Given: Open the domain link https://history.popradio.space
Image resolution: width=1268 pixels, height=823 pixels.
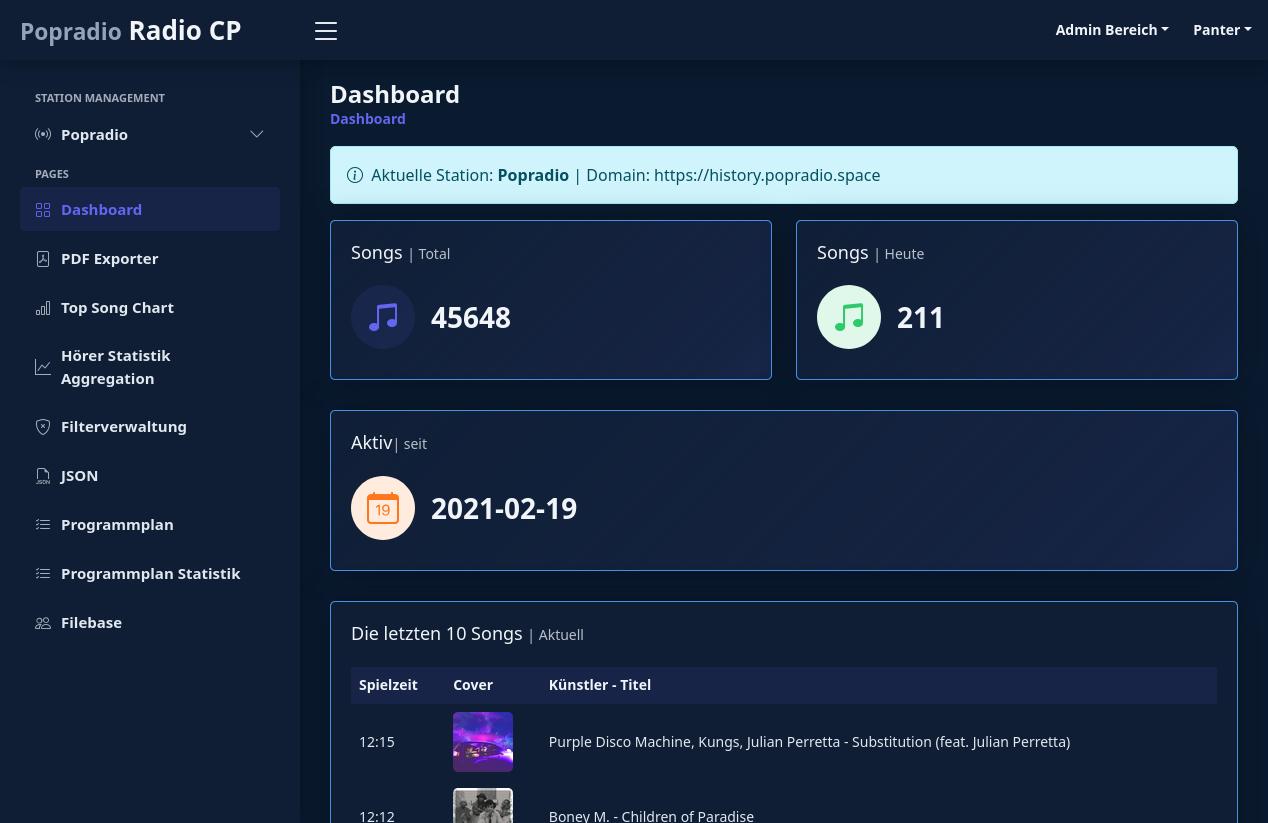Looking at the screenshot, I should (x=767, y=175).
